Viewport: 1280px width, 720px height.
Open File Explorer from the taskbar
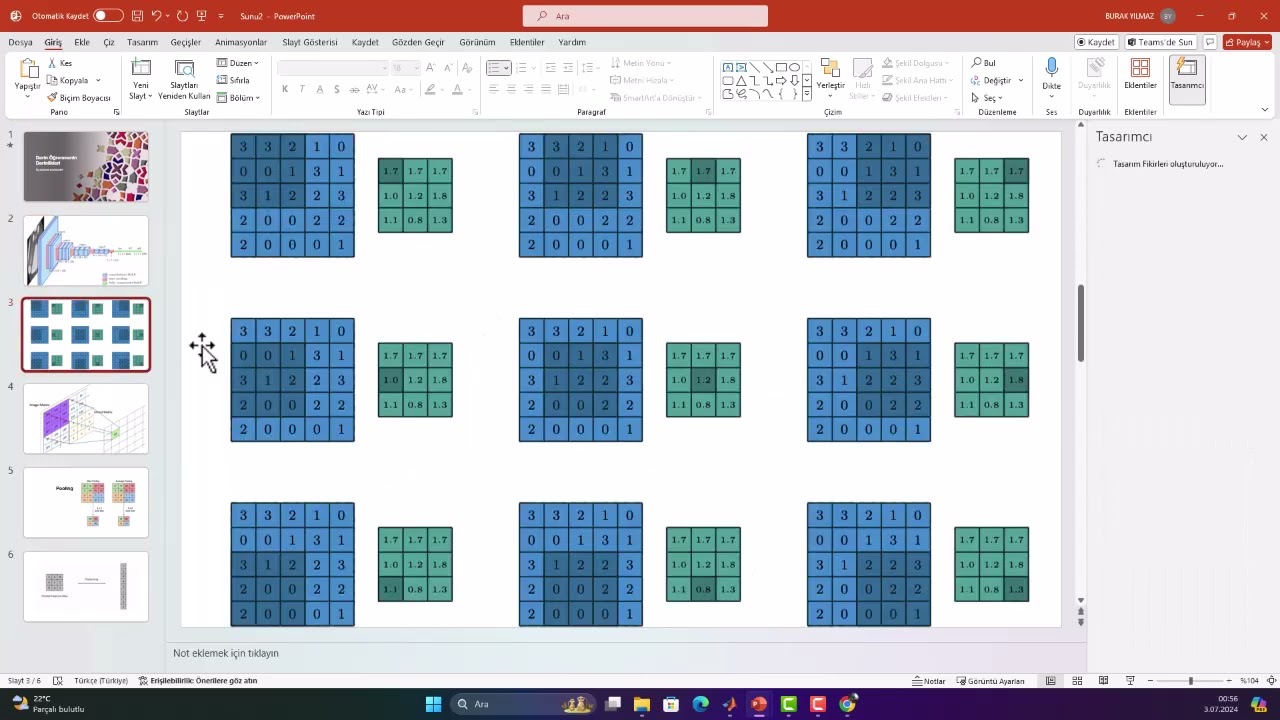(x=642, y=704)
